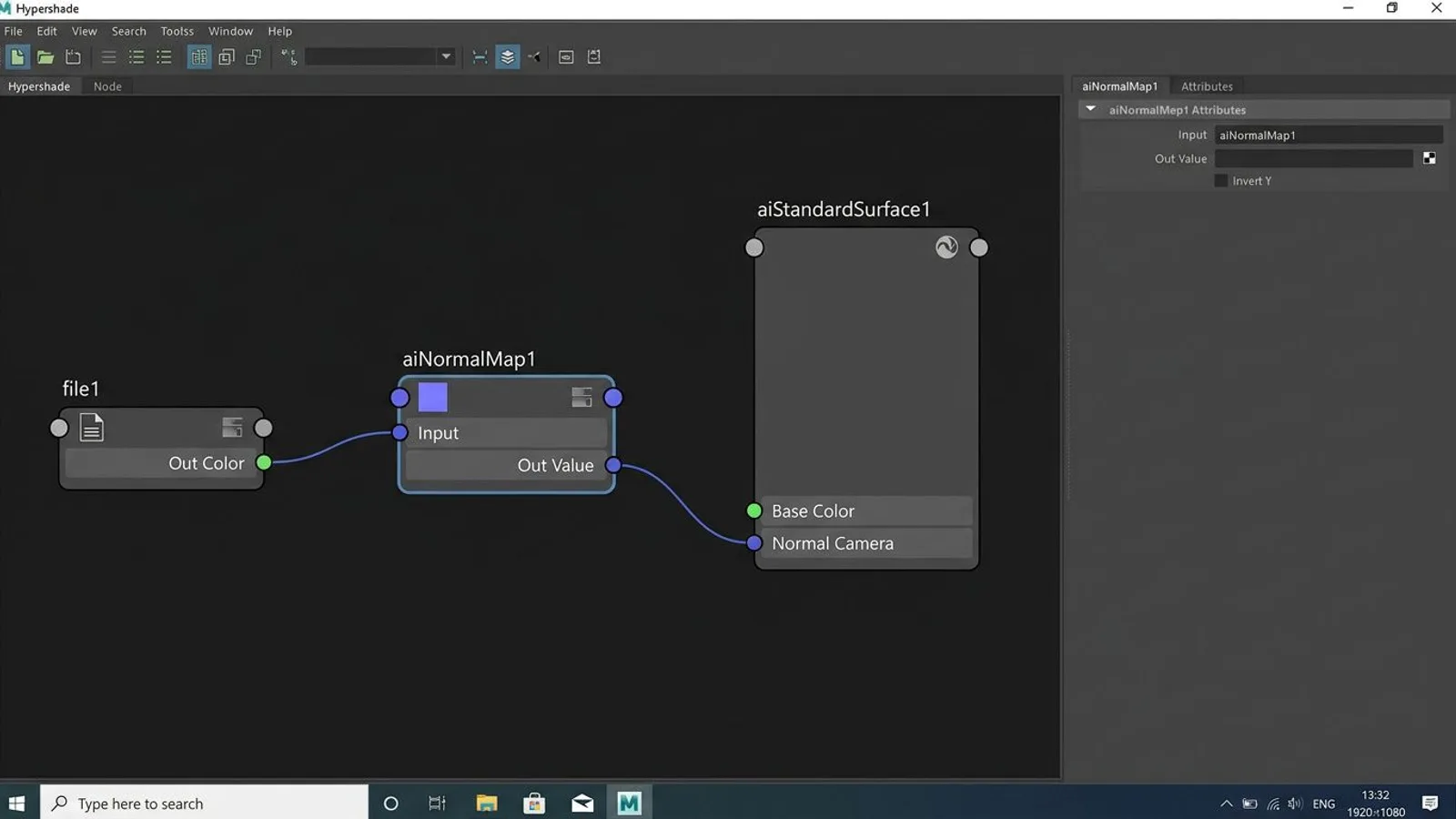Click the arrow icon right of layers icon
The image size is (1456, 819).
tap(535, 57)
